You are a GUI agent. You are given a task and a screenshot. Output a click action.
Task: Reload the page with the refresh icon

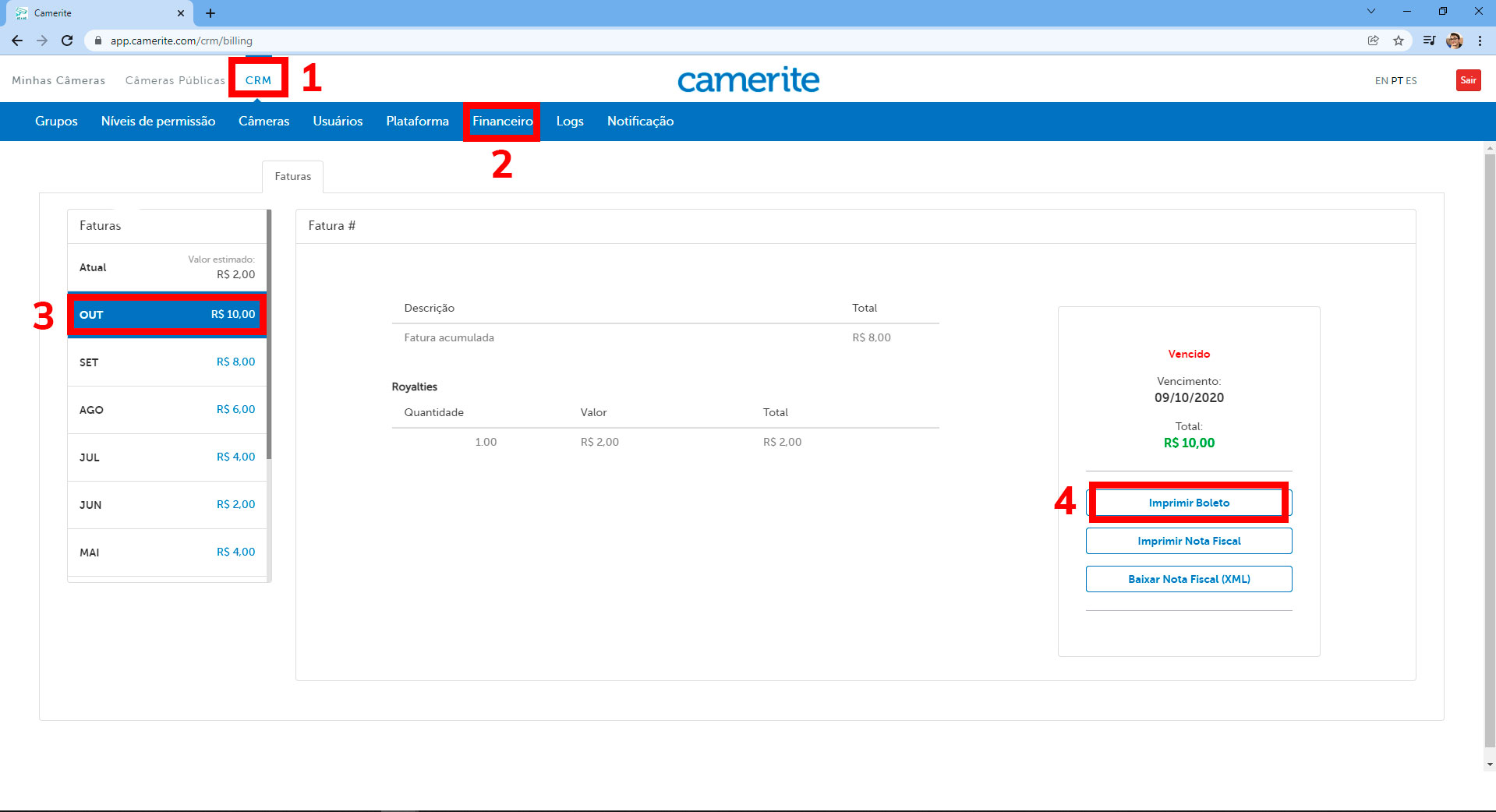pos(67,41)
